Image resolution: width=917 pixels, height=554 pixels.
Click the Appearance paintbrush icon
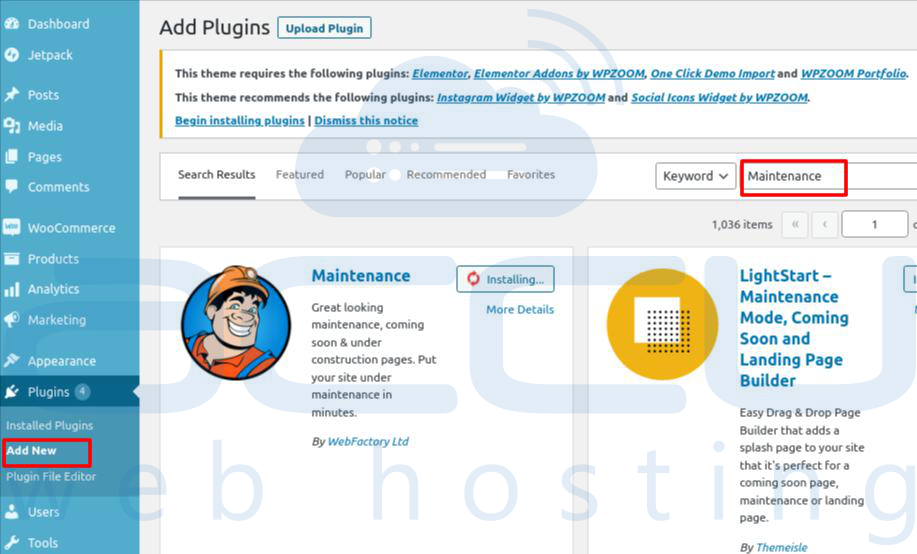12,360
